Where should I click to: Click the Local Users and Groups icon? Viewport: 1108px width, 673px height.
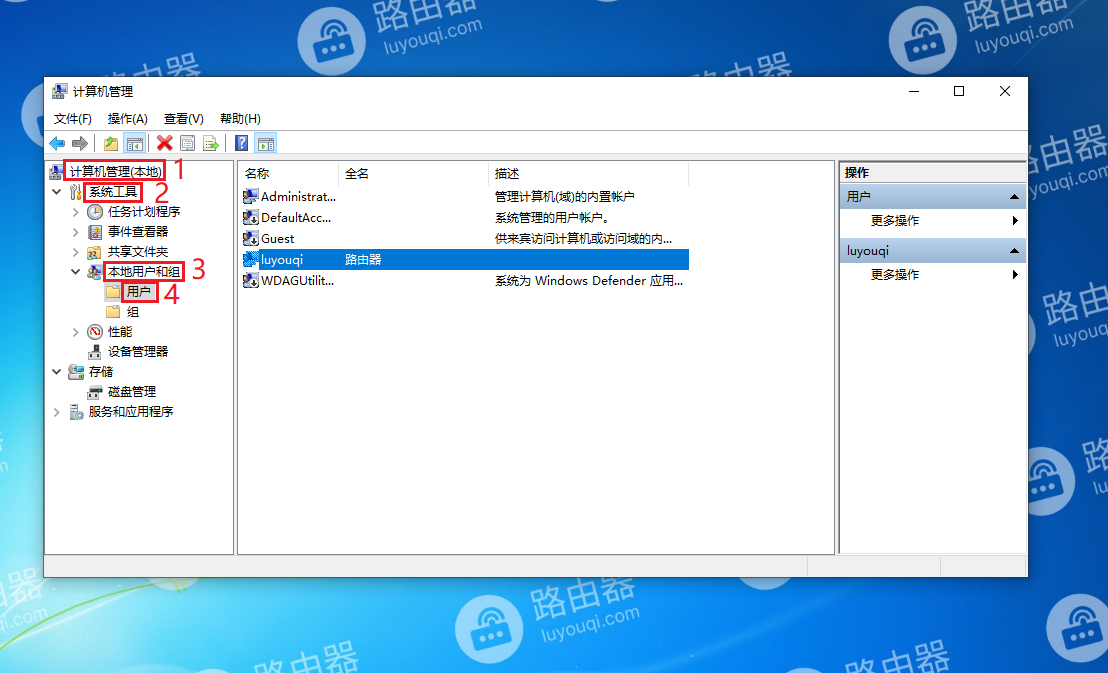click(95, 271)
